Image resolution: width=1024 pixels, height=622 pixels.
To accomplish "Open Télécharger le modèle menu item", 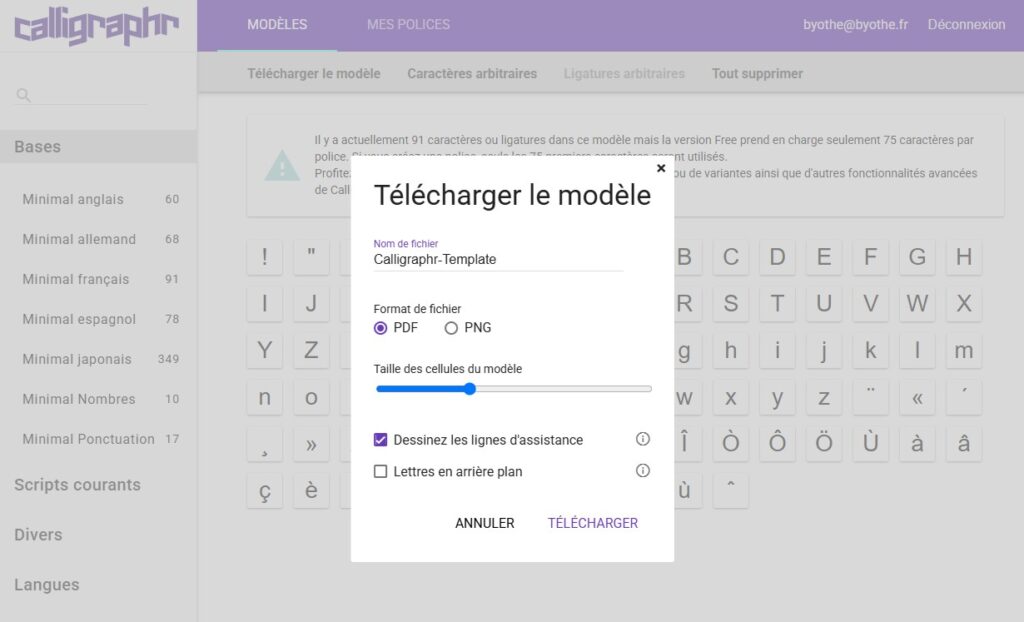I will 313,73.
